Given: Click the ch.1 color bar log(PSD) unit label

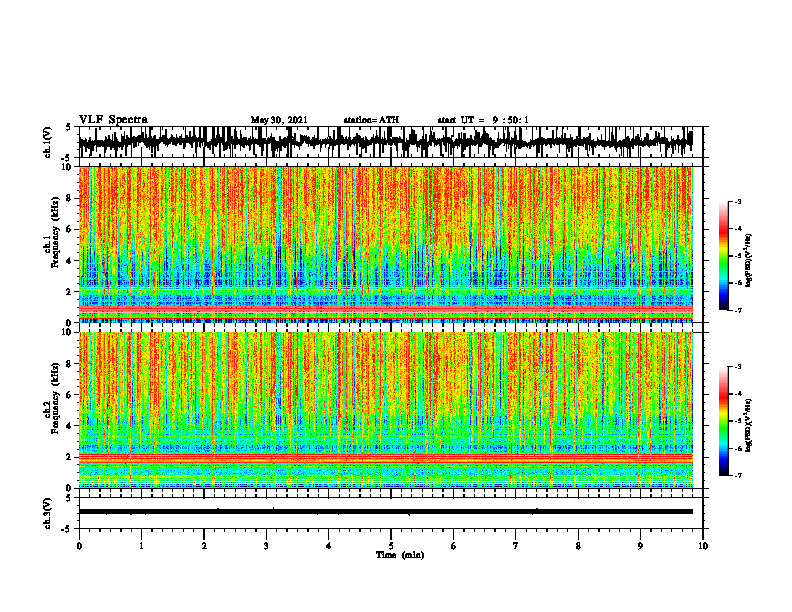Looking at the screenshot, I should pos(749,261).
